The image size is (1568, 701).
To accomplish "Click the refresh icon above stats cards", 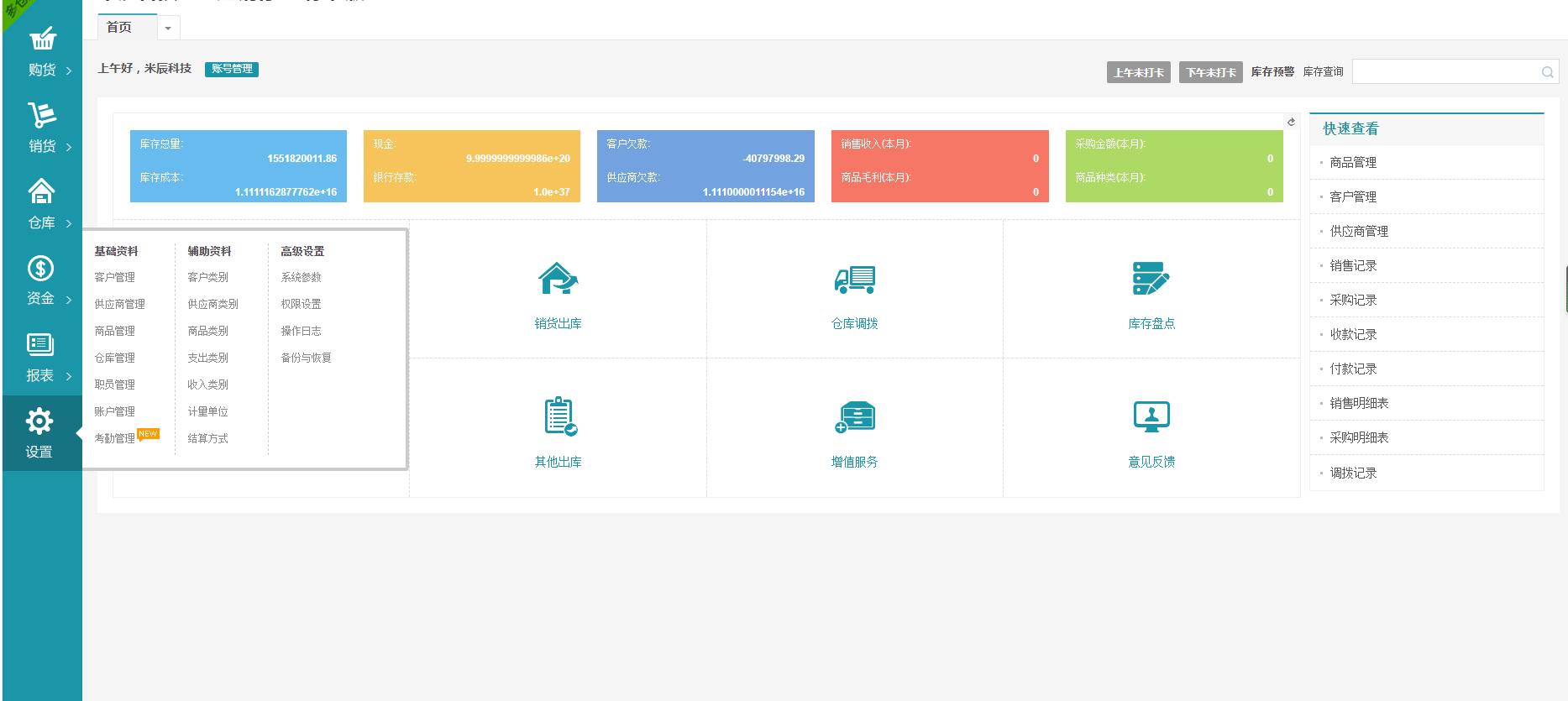I will [x=1291, y=123].
